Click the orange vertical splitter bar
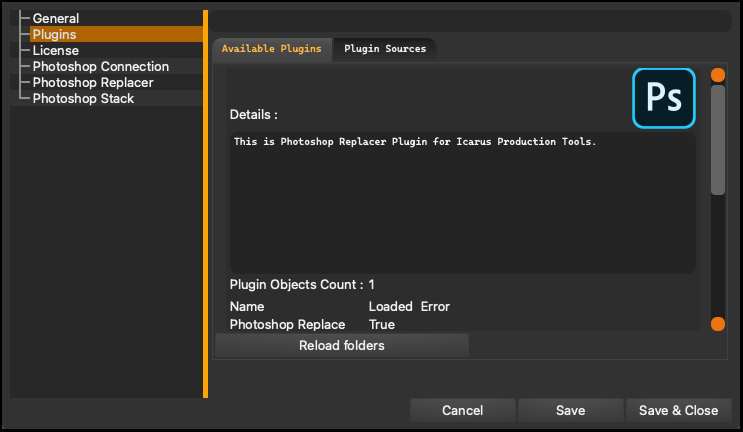 tap(205, 204)
